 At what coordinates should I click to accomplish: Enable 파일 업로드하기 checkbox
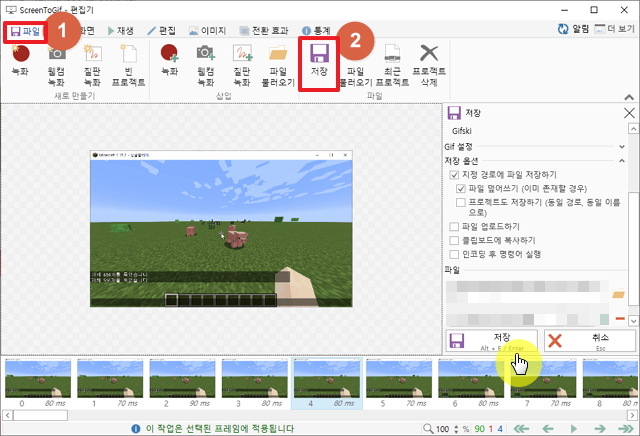[454, 227]
